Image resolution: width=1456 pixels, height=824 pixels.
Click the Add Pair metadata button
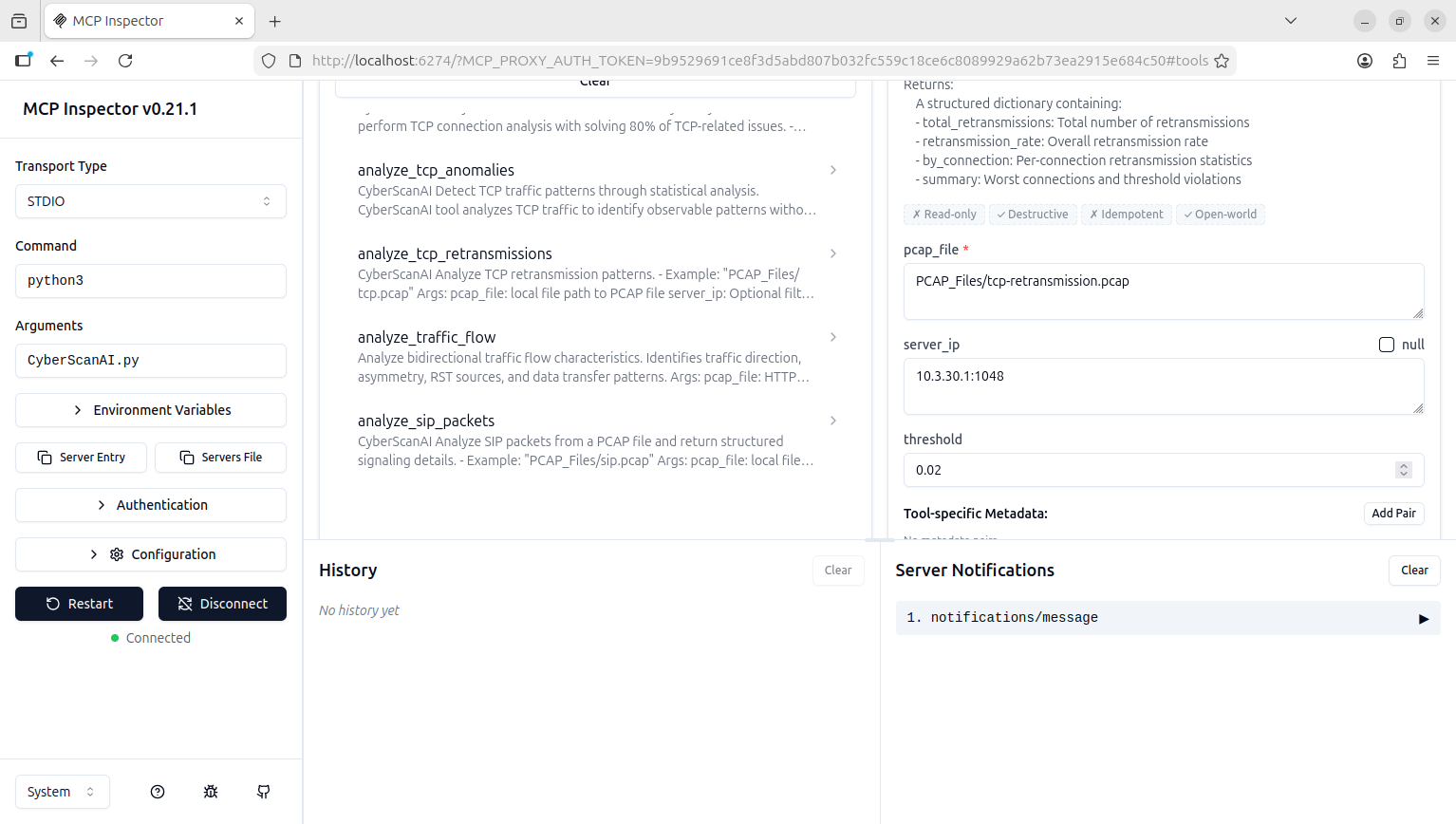(x=1393, y=514)
